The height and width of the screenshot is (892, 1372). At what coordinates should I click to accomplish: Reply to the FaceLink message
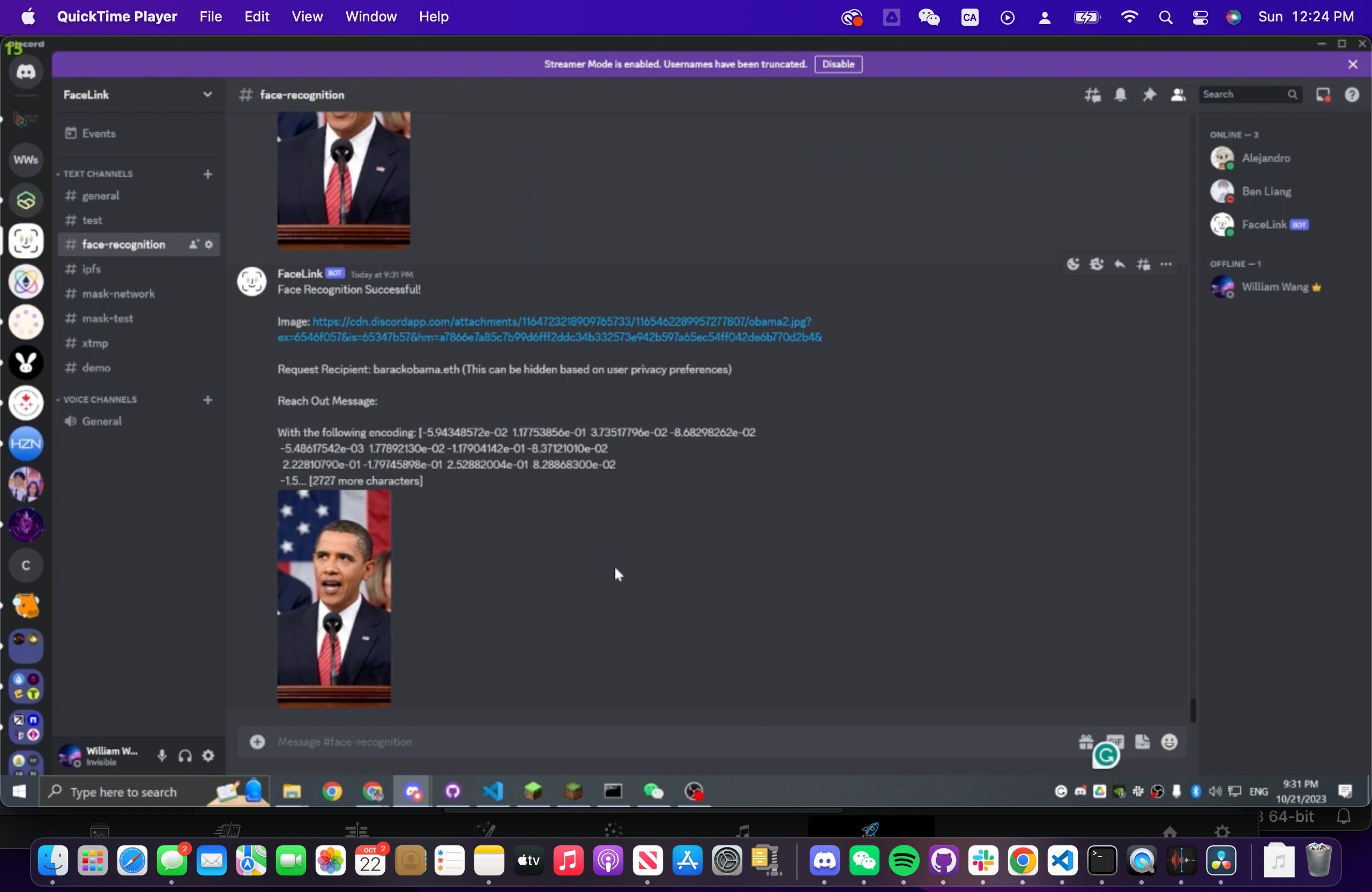click(x=1120, y=265)
